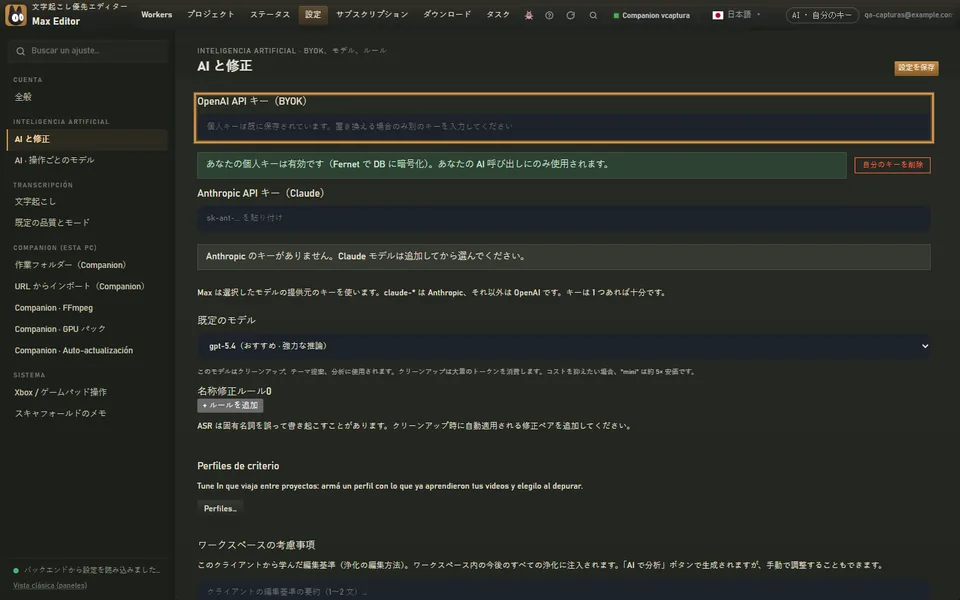Click the Companion vcaptura status indicator
The width and height of the screenshot is (960, 600).
point(651,15)
